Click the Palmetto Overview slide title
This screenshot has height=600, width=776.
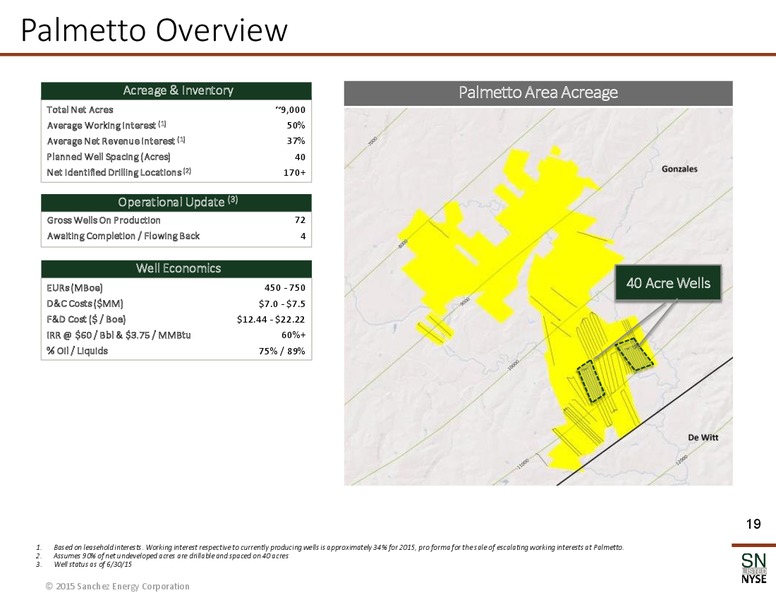coord(154,31)
